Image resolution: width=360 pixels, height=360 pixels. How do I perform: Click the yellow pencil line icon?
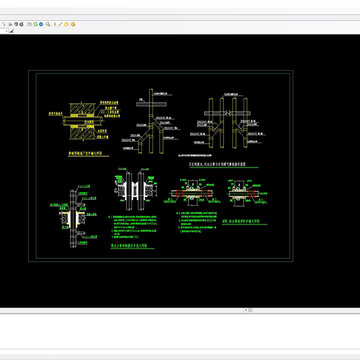[x=60, y=24]
